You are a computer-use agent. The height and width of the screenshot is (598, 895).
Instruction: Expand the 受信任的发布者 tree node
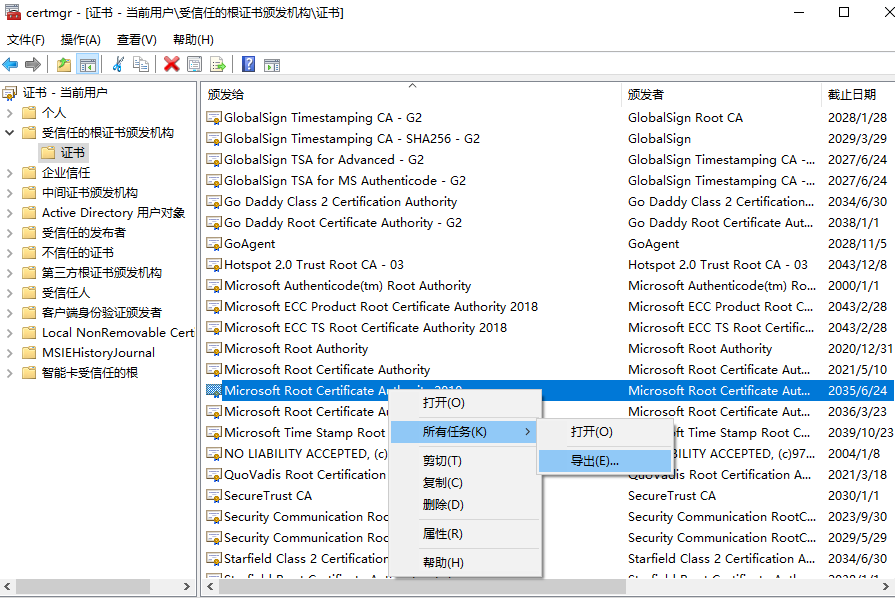(10, 233)
